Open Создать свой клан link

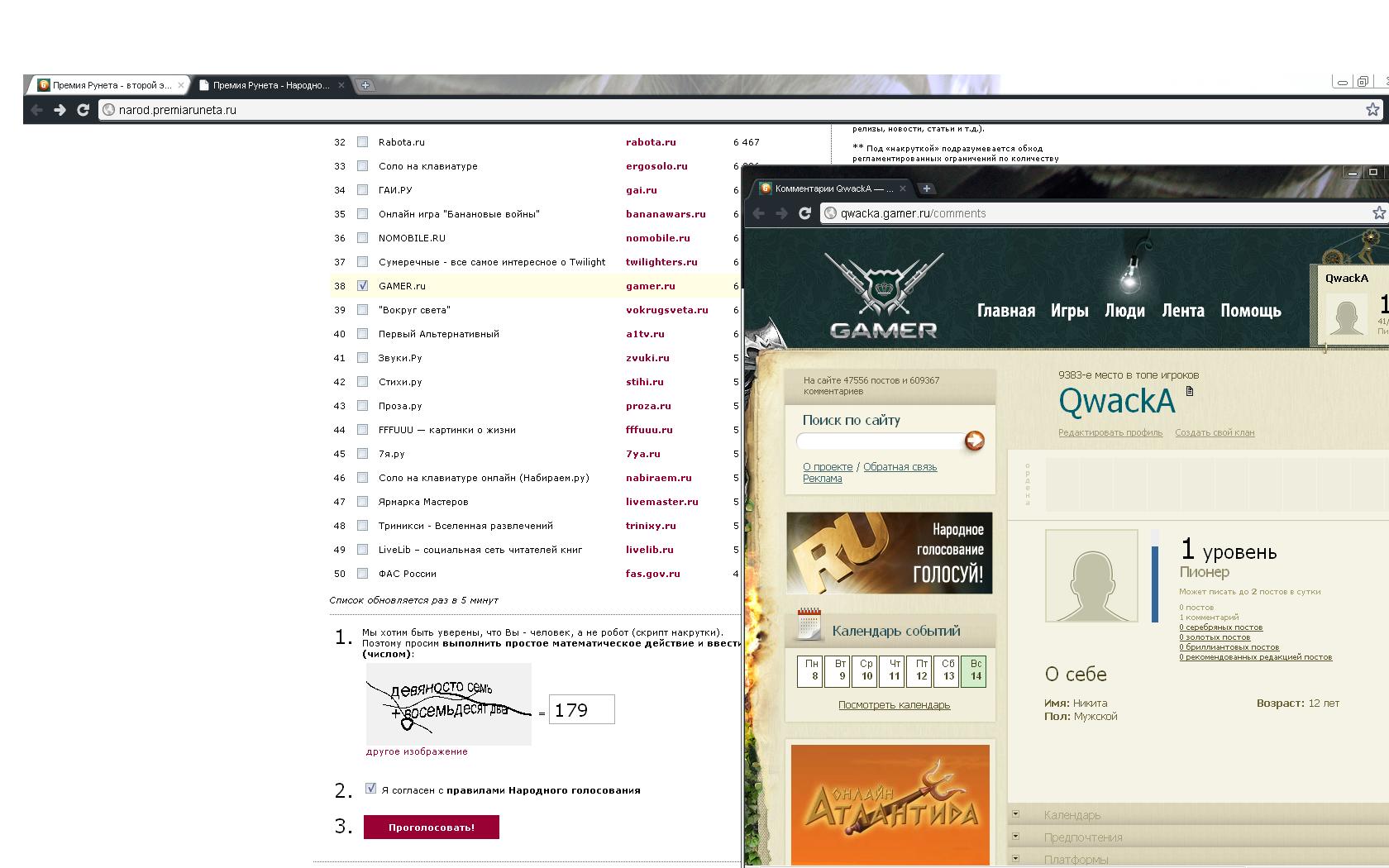click(x=1215, y=432)
